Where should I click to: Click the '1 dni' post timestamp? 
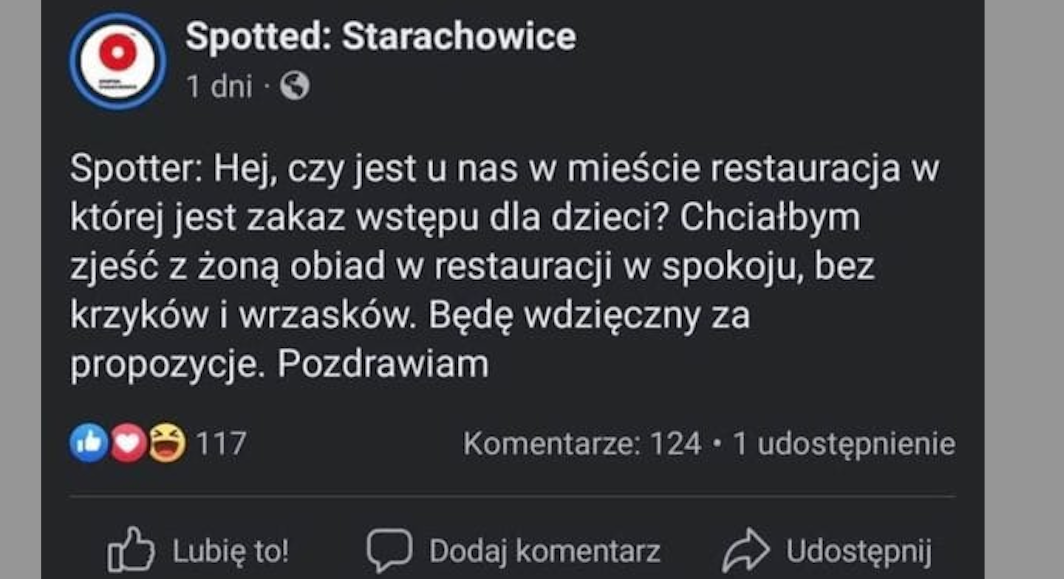click(x=218, y=87)
